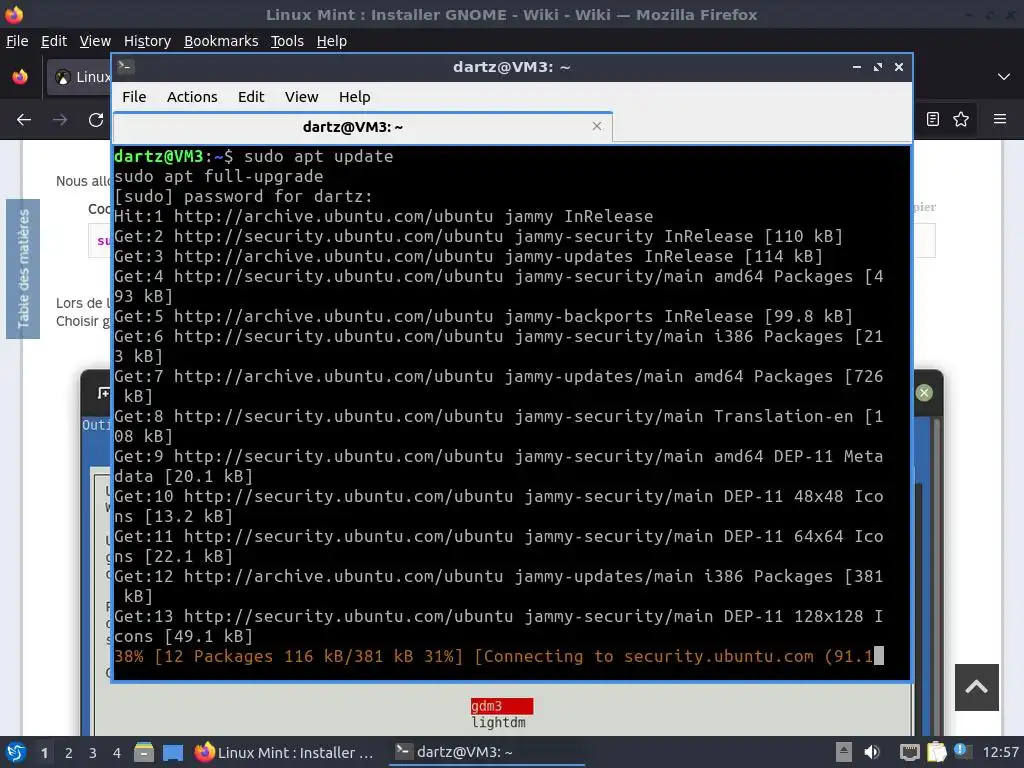Open the terminal Edit menu

tap(251, 97)
